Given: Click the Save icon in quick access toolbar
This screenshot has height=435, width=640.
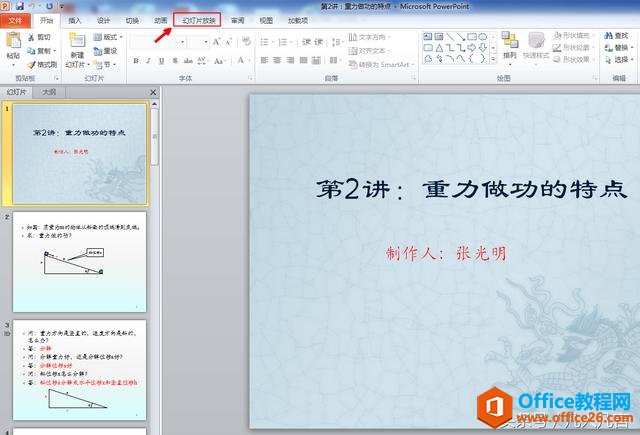Looking at the screenshot, I should (19, 6).
